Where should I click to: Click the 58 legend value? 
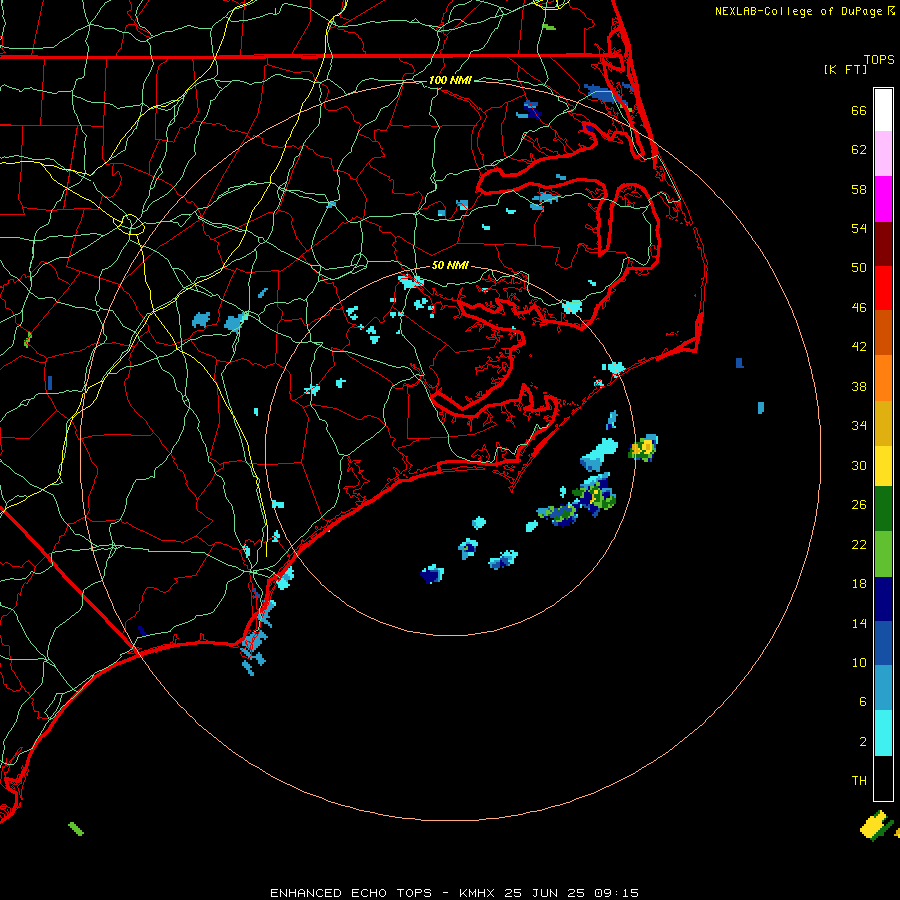click(859, 189)
